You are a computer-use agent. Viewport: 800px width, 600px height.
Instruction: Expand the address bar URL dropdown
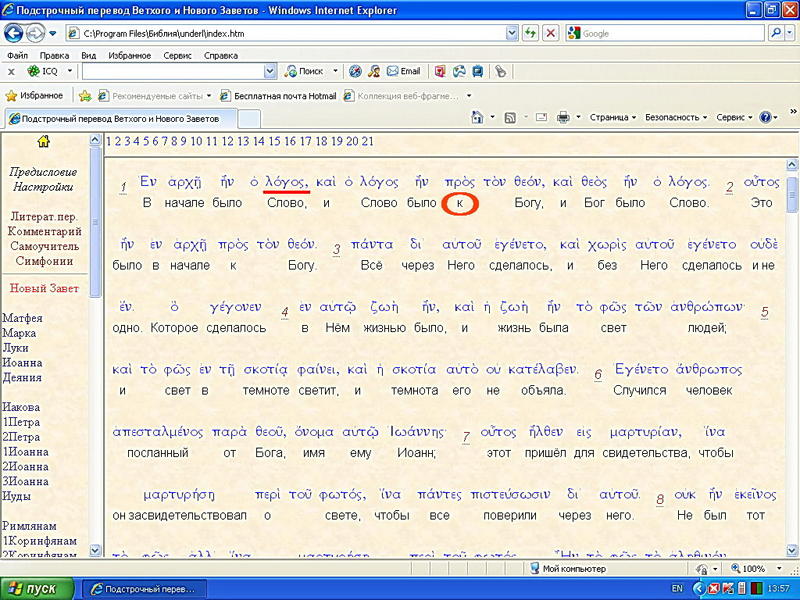click(510, 33)
